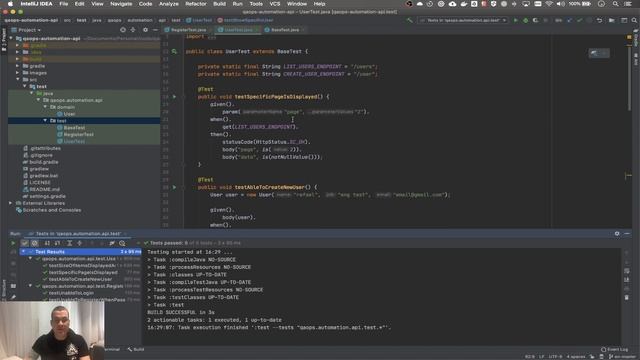Toggle show ignored tests button
The image size is (640, 360).
(x=35, y=243)
